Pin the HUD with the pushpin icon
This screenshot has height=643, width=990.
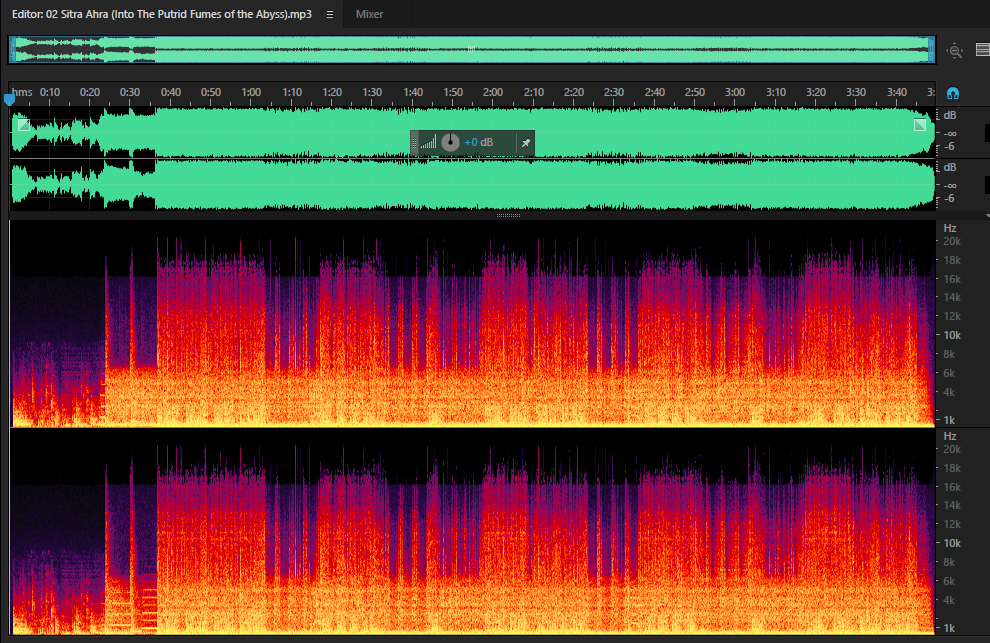click(x=525, y=143)
